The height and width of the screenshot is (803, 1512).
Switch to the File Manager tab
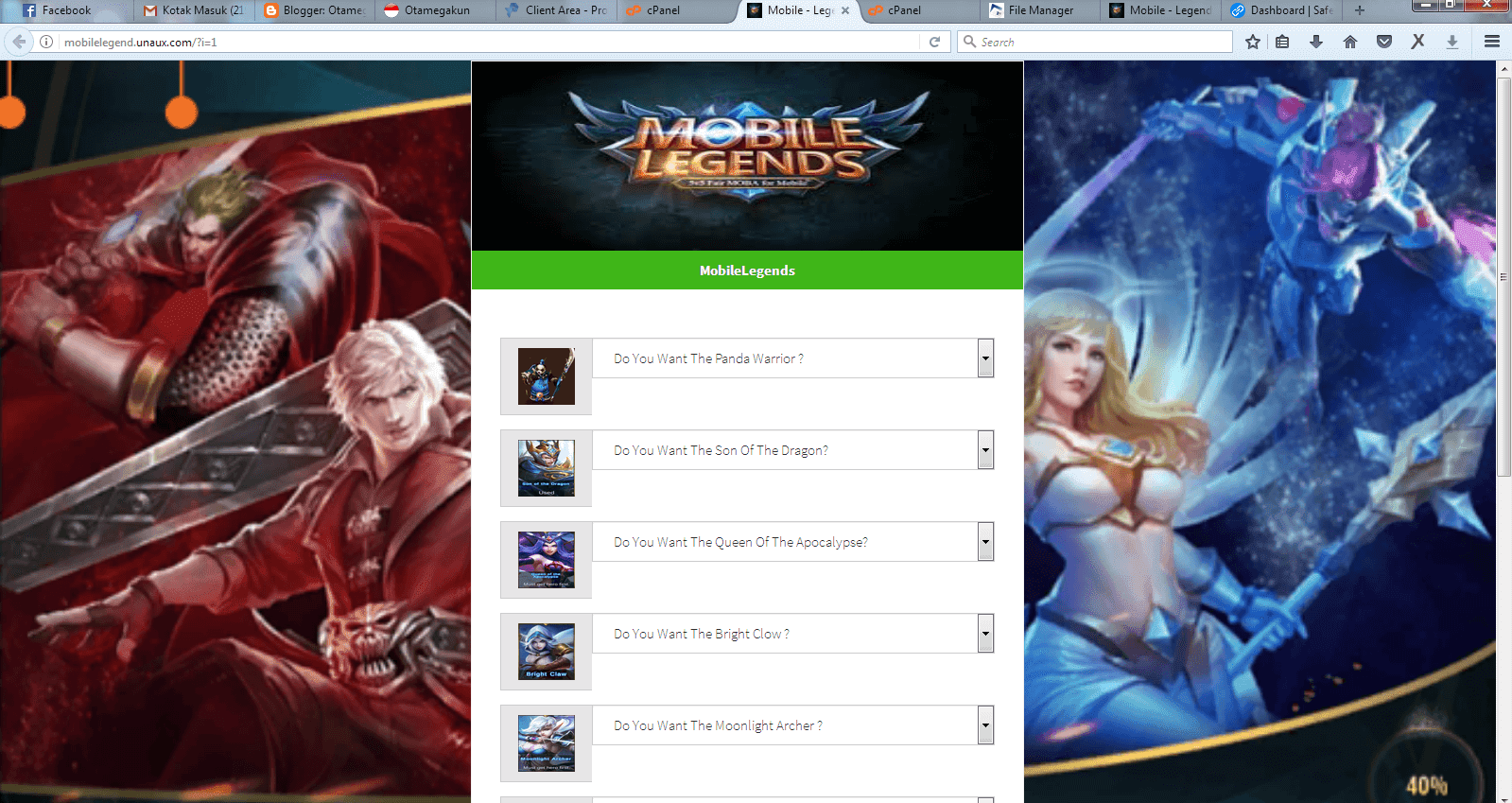[1040, 10]
